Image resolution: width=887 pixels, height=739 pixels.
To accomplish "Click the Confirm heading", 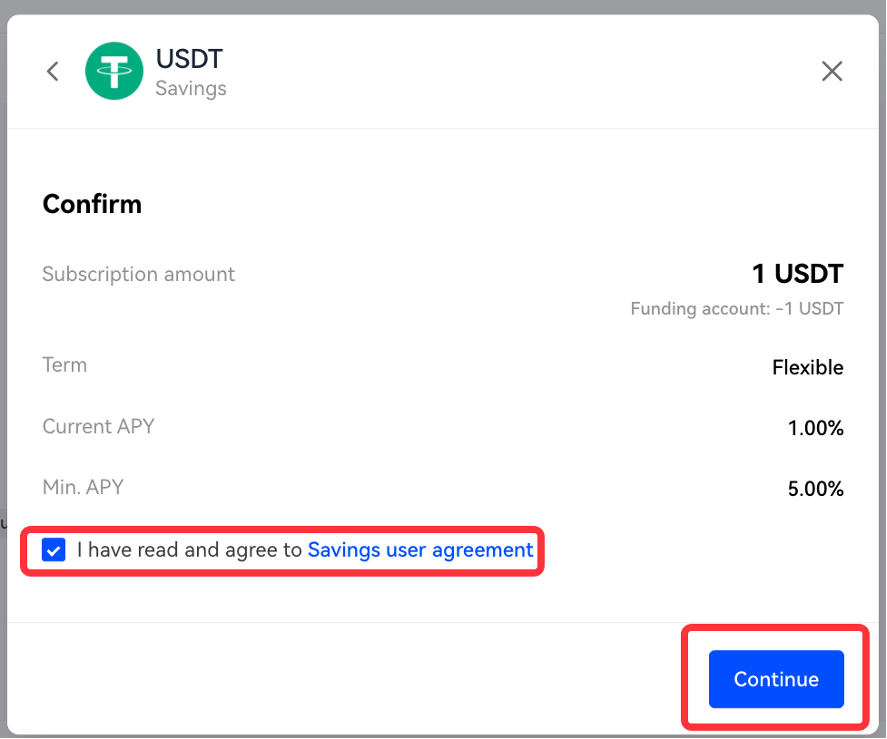I will (x=92, y=204).
